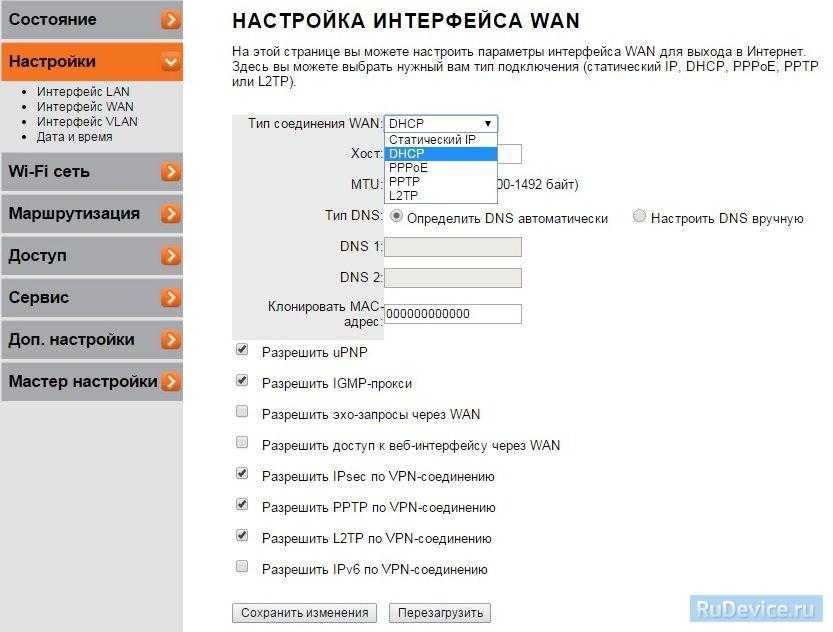
Task: Click the DNS 2 input field
Action: point(453,278)
